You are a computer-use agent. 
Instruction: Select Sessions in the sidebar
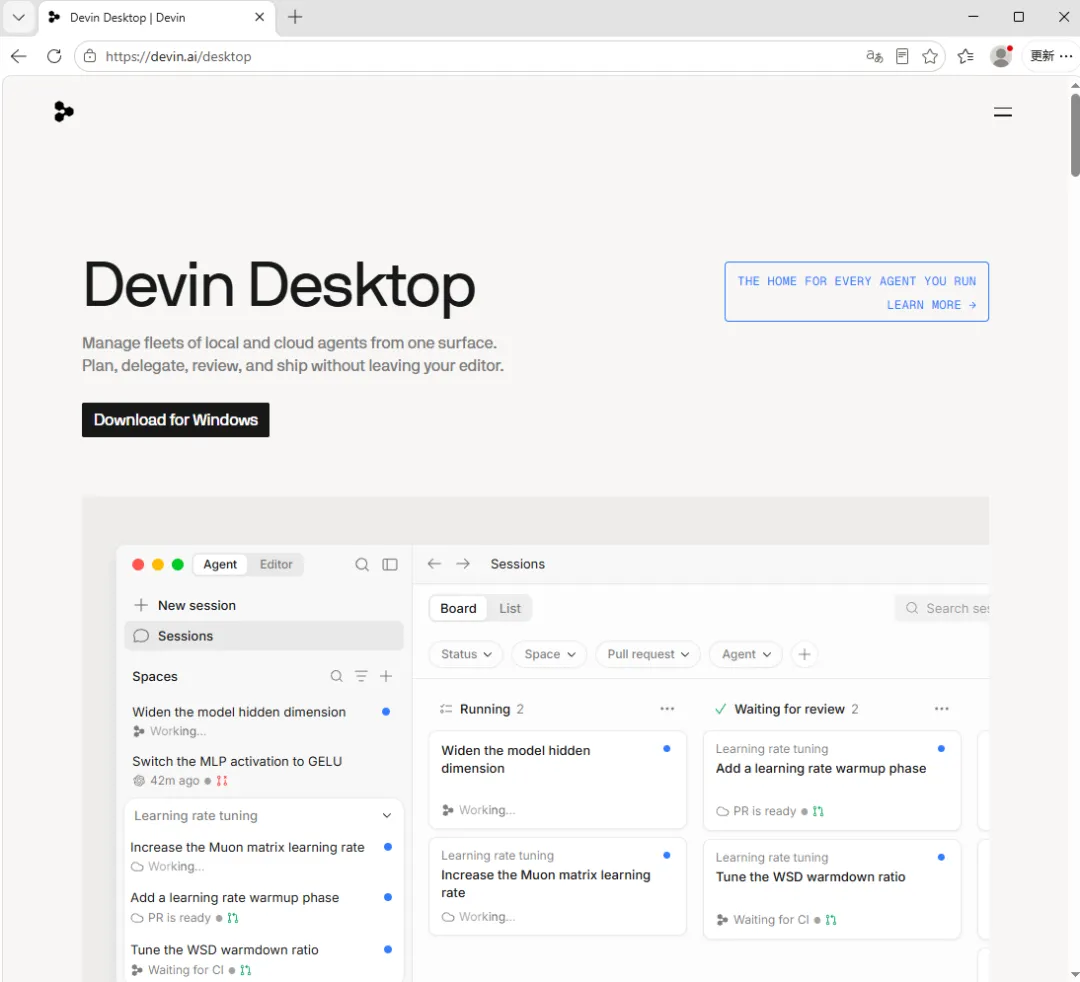pos(264,636)
